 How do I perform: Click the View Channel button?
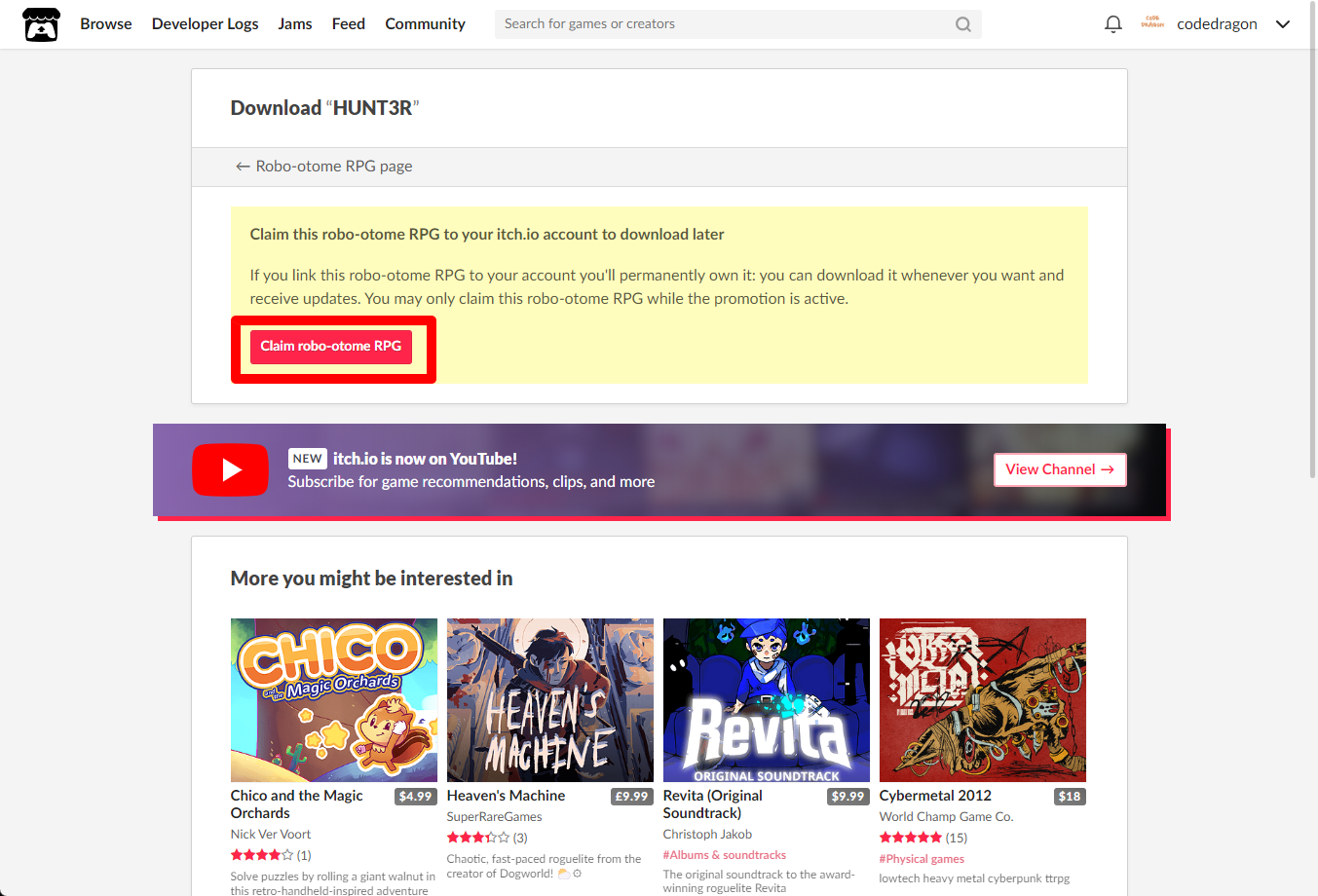[1060, 469]
